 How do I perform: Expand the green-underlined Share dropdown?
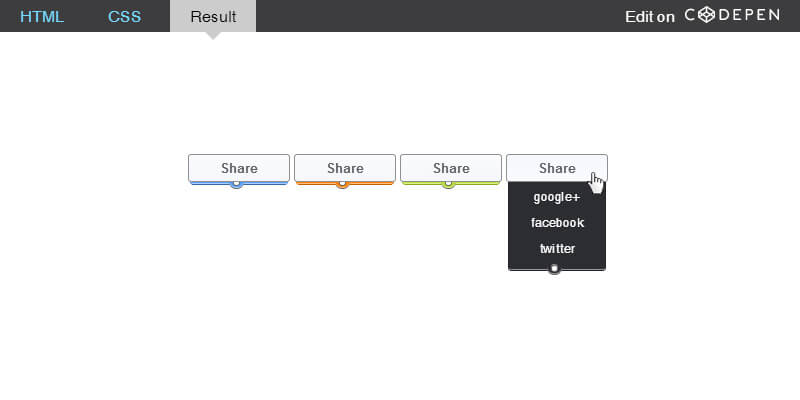[x=451, y=168]
